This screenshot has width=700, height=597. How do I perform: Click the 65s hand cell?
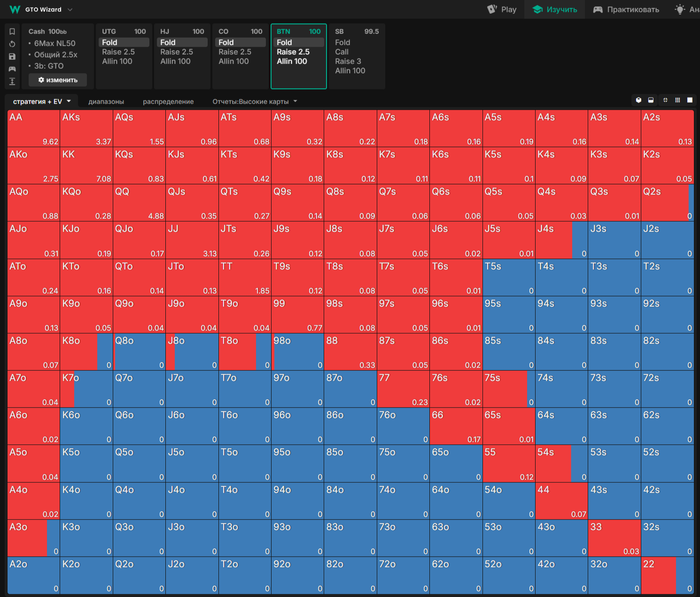(x=509, y=426)
